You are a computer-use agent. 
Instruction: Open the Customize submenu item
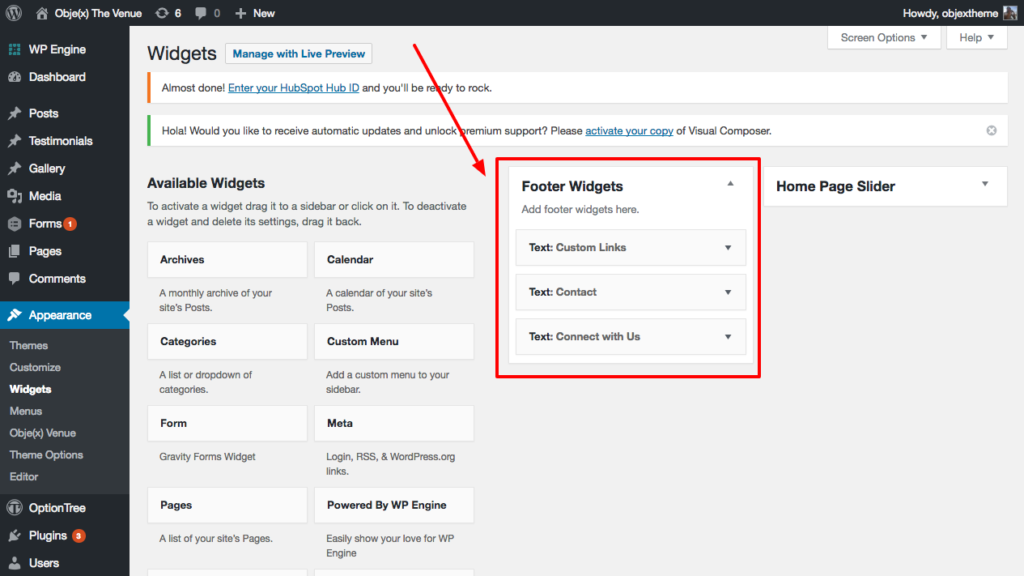click(35, 368)
